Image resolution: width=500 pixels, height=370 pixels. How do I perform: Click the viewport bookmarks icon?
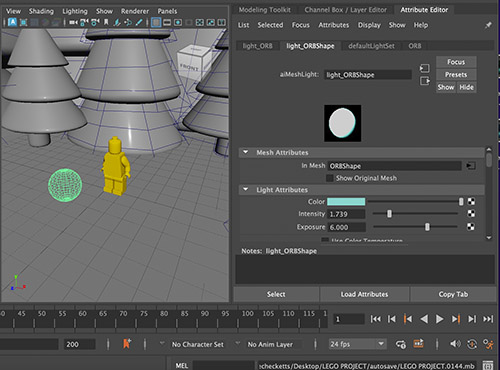click(106, 22)
